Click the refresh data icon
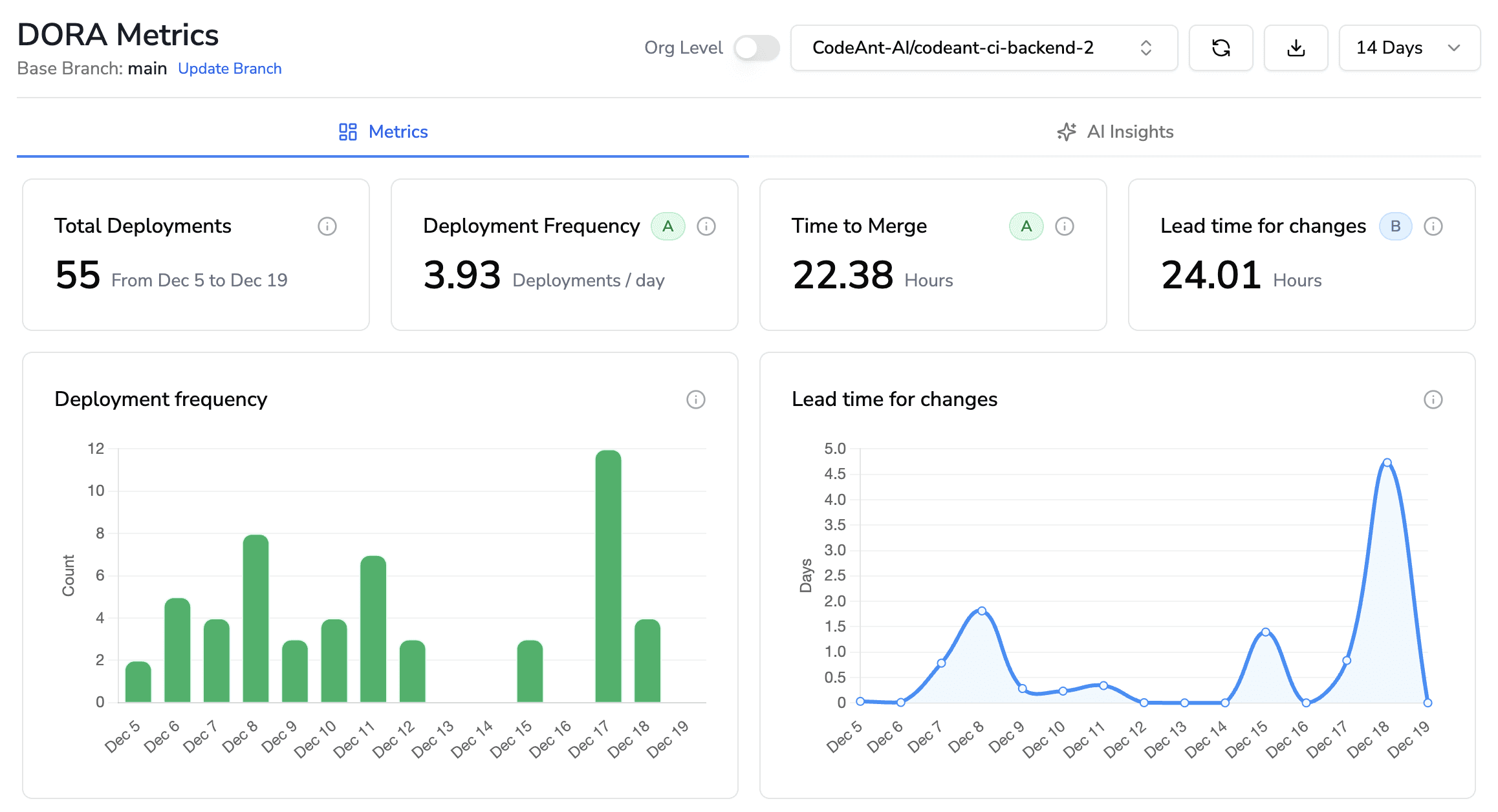 click(1221, 48)
